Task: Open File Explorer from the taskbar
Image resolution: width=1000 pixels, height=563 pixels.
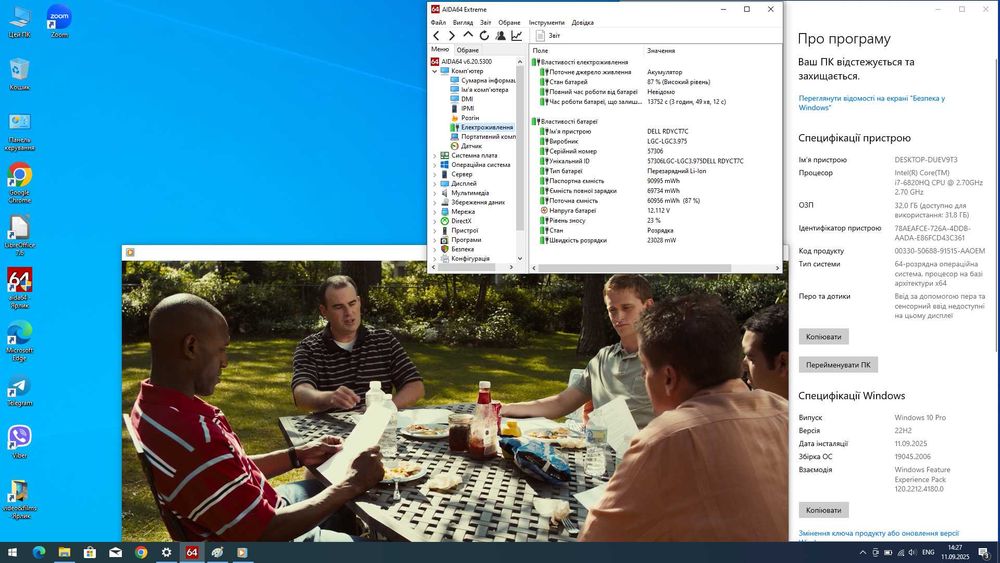Action: tap(64, 552)
